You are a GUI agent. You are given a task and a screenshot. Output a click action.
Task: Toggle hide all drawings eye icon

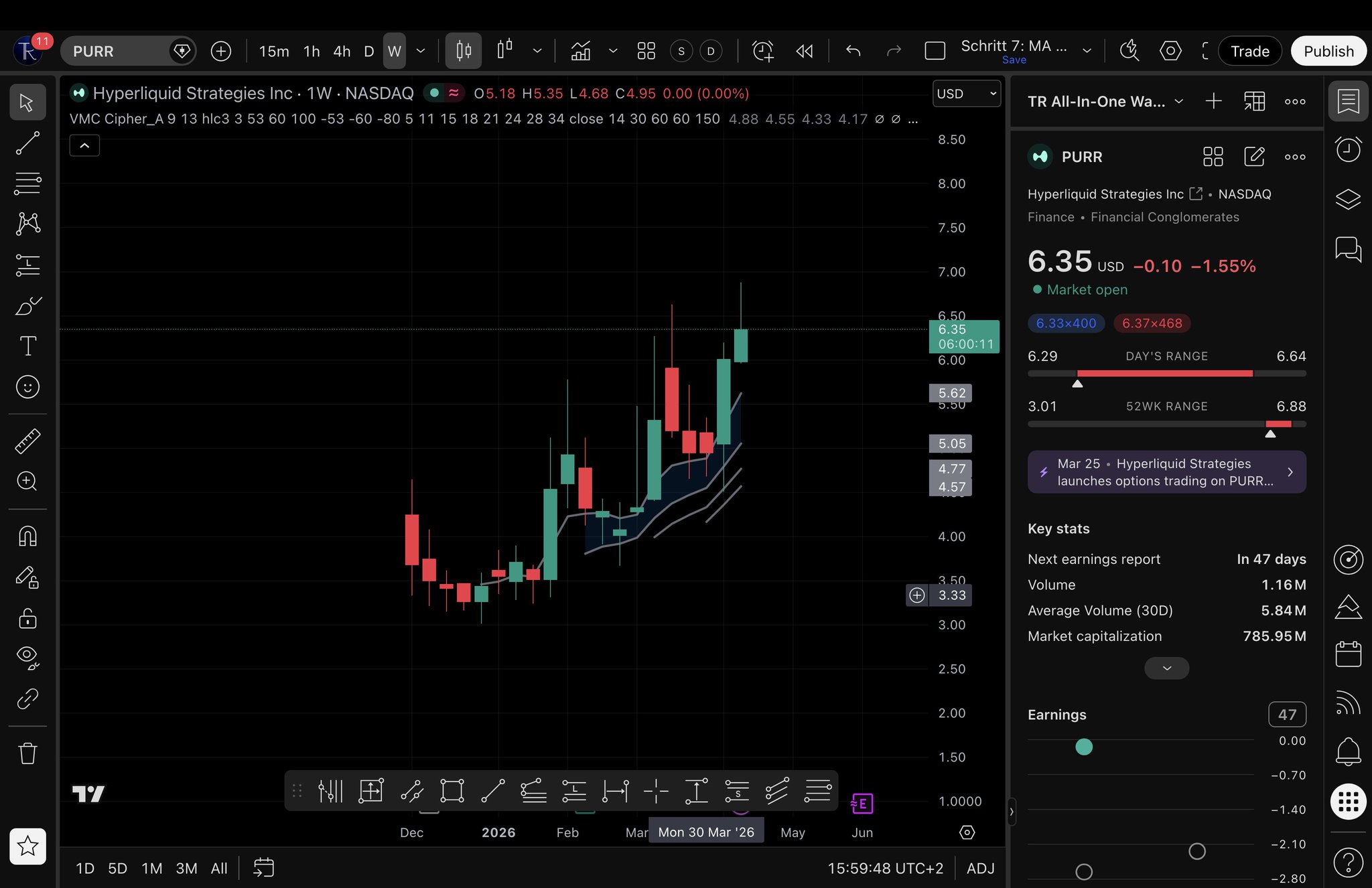27,657
